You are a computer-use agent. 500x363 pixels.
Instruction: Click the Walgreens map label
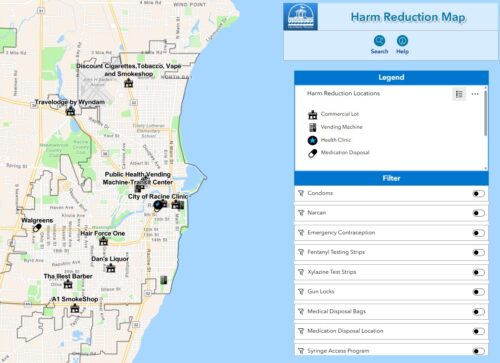tap(37, 220)
